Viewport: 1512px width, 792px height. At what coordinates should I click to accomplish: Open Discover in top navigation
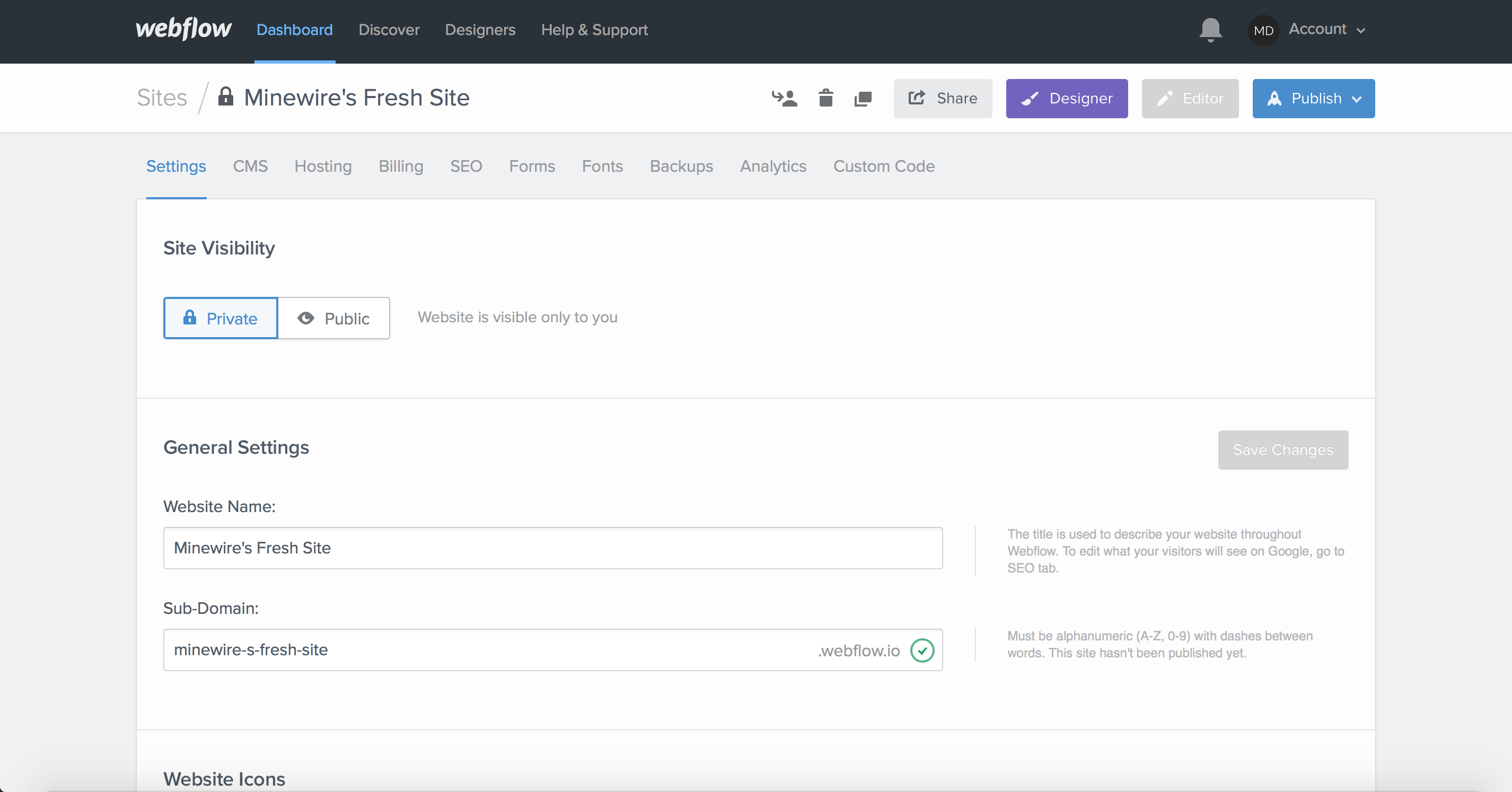pyautogui.click(x=389, y=29)
